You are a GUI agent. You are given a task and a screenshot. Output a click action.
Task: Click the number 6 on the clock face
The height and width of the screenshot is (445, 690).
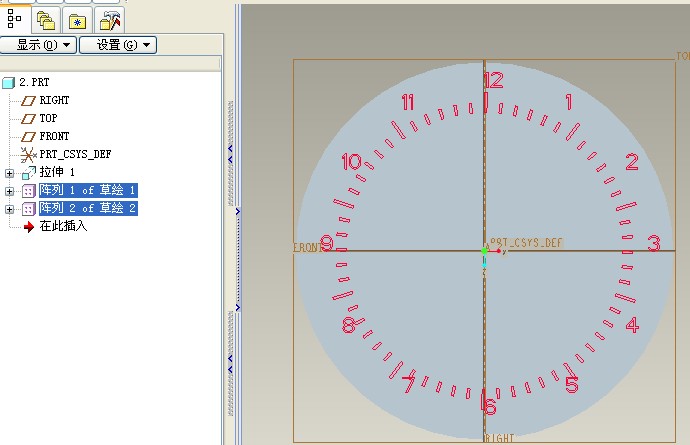tap(490, 406)
